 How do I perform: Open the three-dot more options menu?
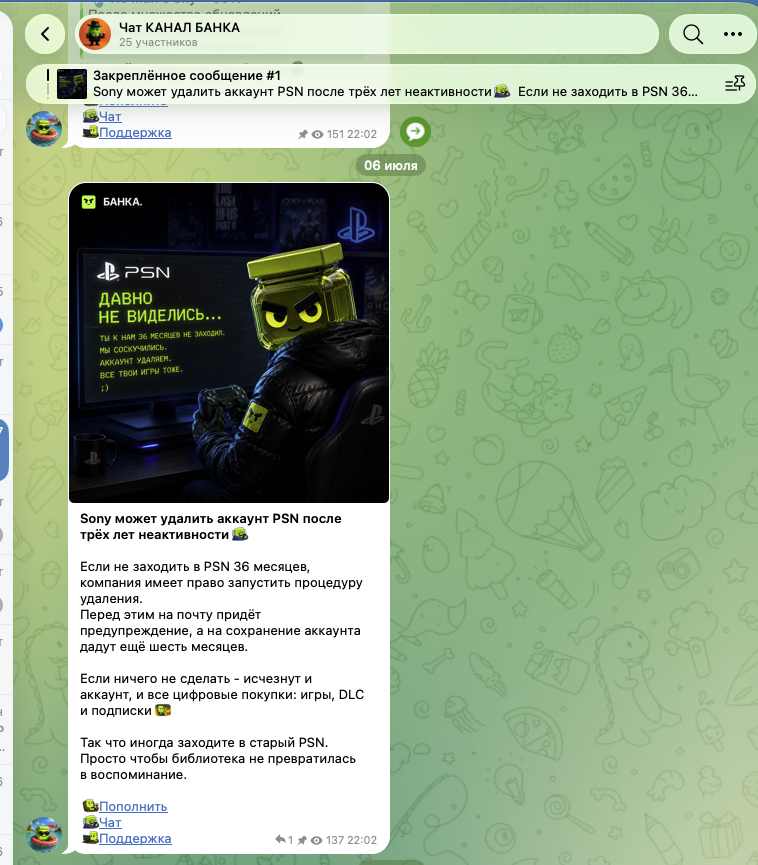pyautogui.click(x=733, y=34)
